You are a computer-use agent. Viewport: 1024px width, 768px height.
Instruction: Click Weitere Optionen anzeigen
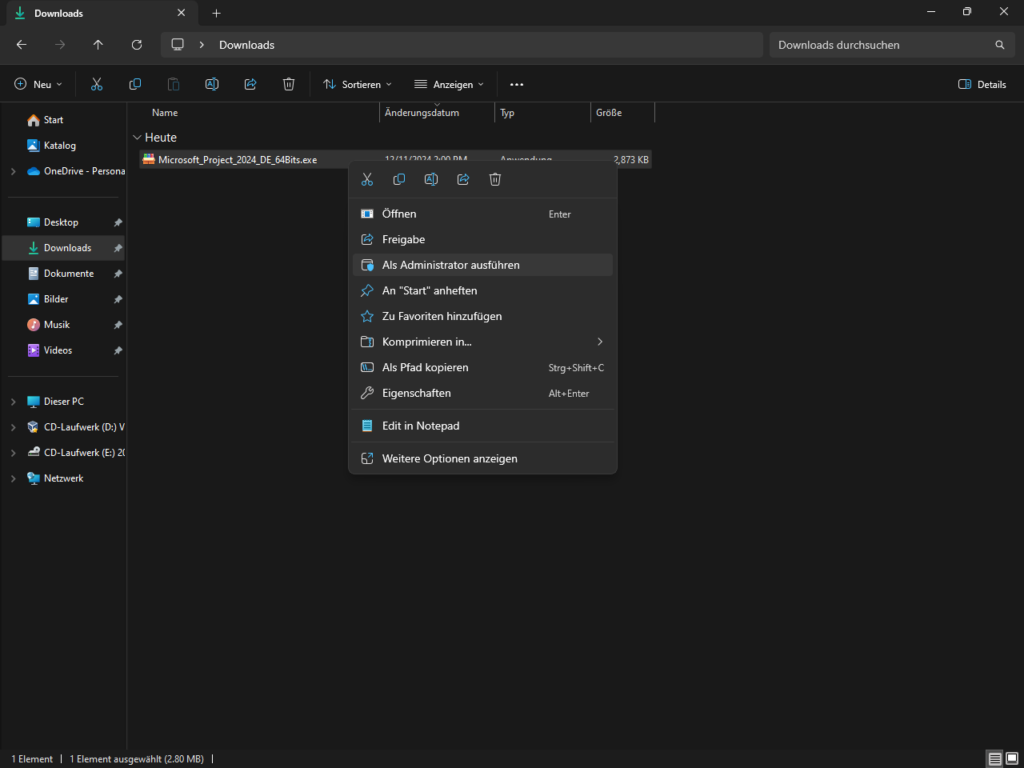coord(450,459)
